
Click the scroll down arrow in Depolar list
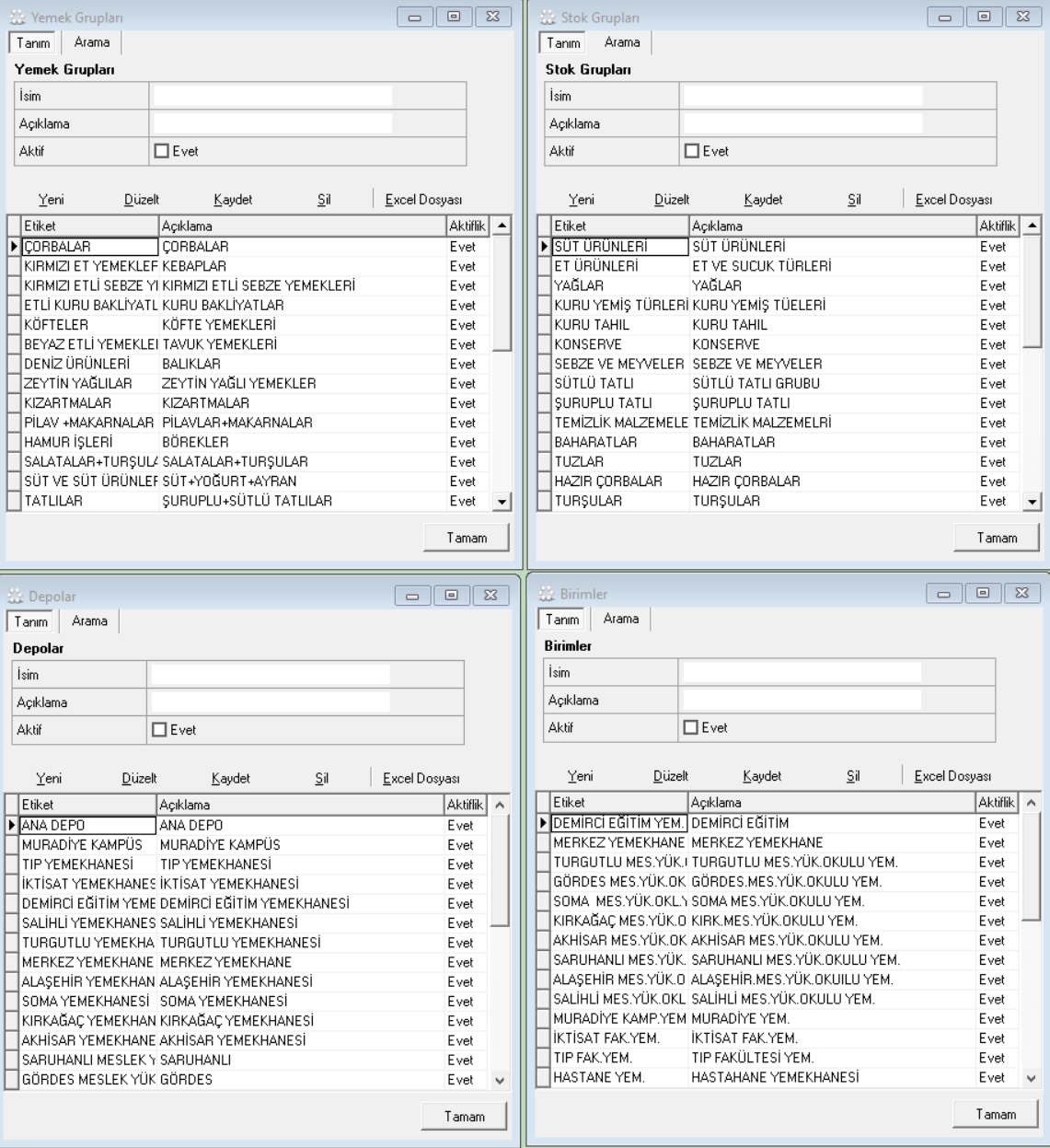(x=500, y=1081)
